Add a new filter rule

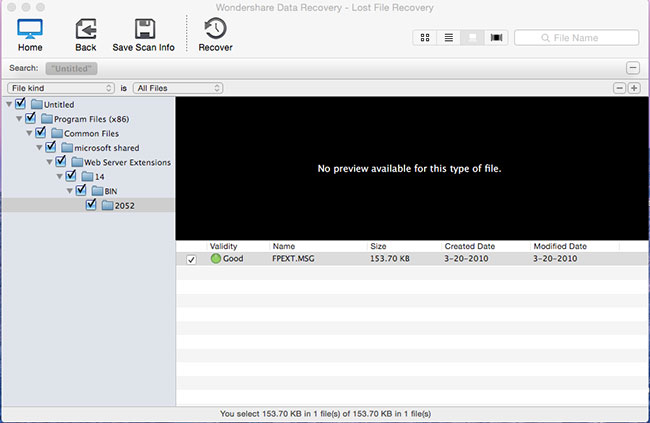634,88
